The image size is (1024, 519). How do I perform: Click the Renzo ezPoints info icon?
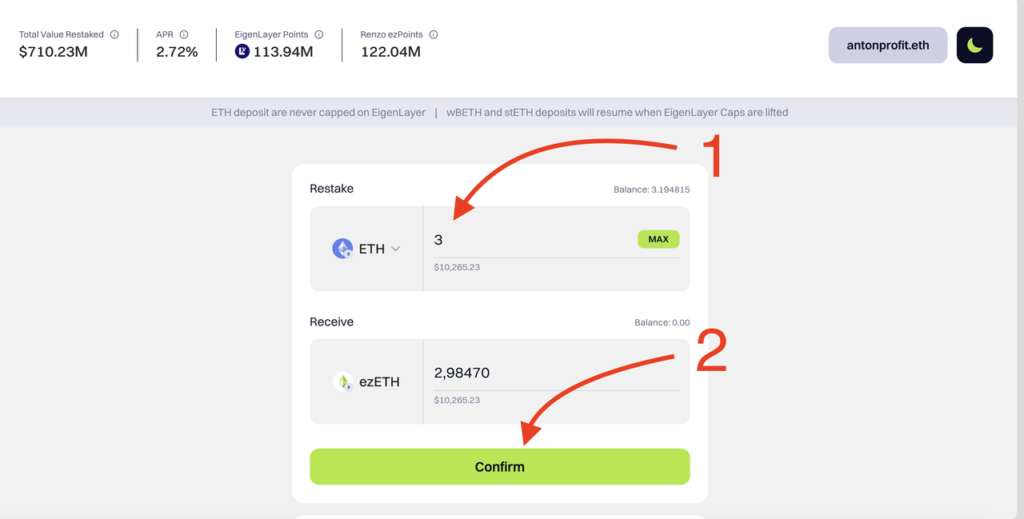coord(433,35)
